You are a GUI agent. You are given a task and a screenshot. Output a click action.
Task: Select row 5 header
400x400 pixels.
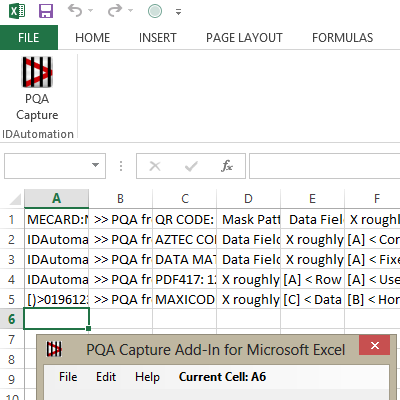pyautogui.click(x=12, y=299)
